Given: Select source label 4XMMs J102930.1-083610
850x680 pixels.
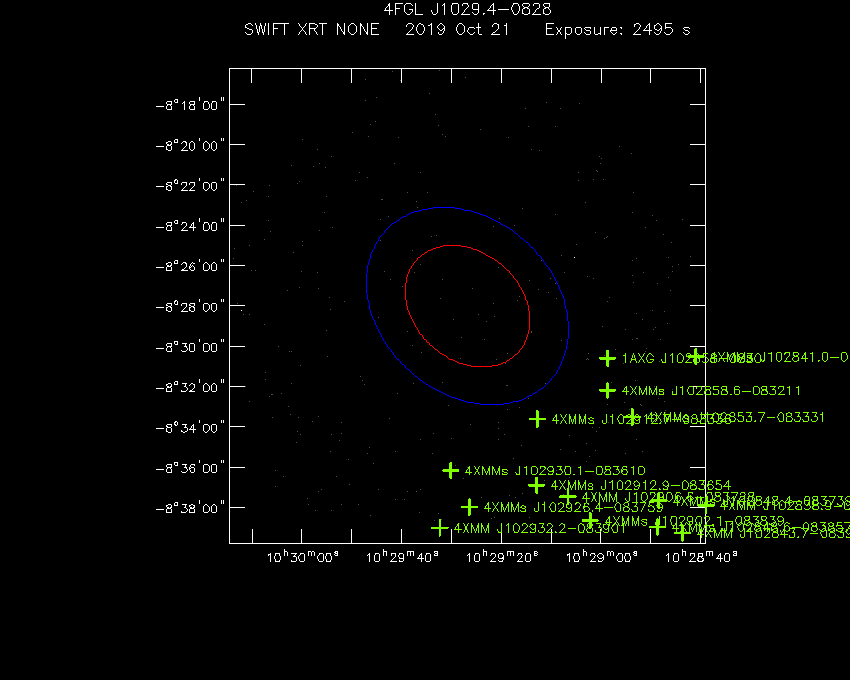Looking at the screenshot, I should (x=555, y=471).
